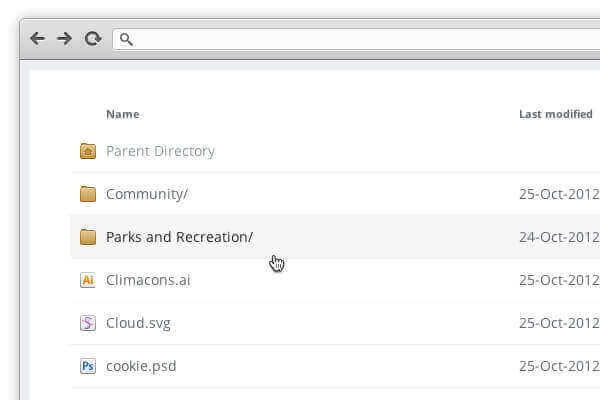Sort by the Last modified column header
This screenshot has width=600, height=400.
(555, 114)
